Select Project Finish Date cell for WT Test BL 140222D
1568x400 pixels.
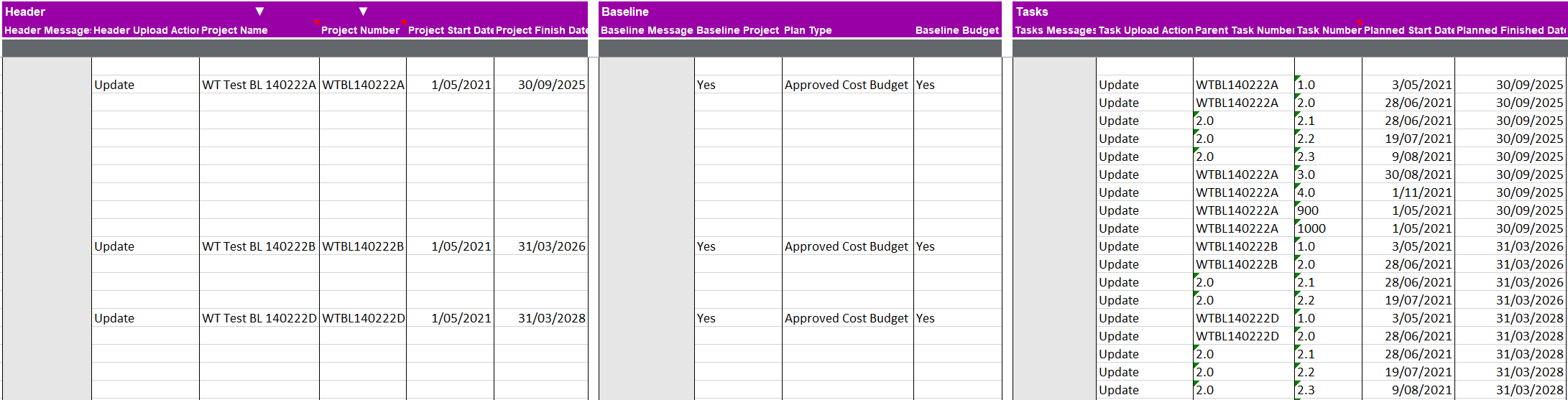[541, 318]
